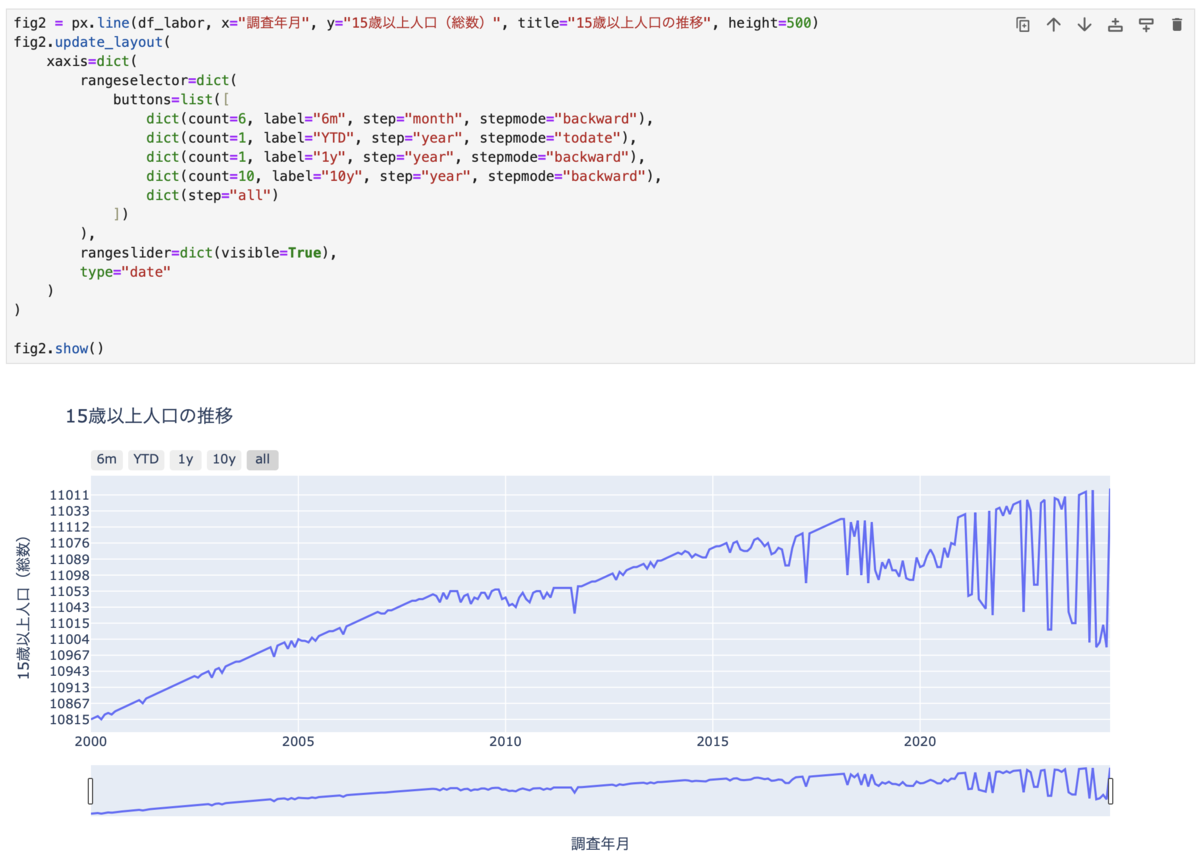Select the 10y range button
The height and width of the screenshot is (862, 1200).
(224, 460)
